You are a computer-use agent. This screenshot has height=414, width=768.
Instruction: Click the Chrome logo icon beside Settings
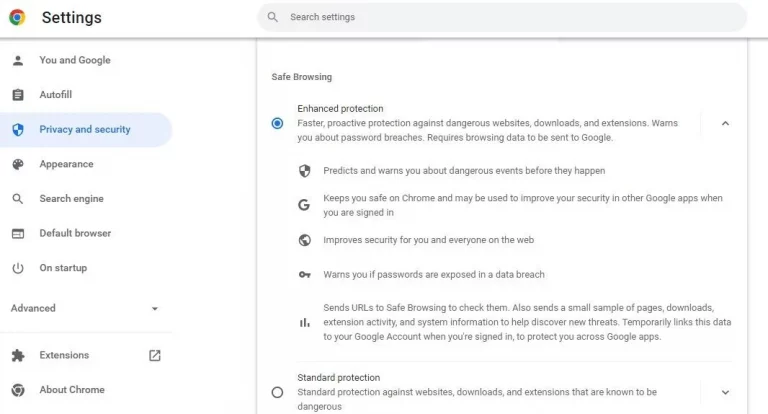point(17,17)
